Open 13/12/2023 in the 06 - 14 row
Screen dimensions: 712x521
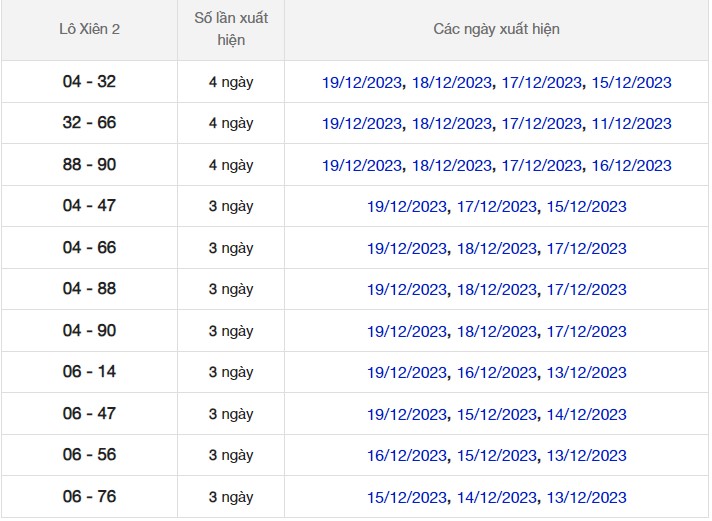[586, 373]
